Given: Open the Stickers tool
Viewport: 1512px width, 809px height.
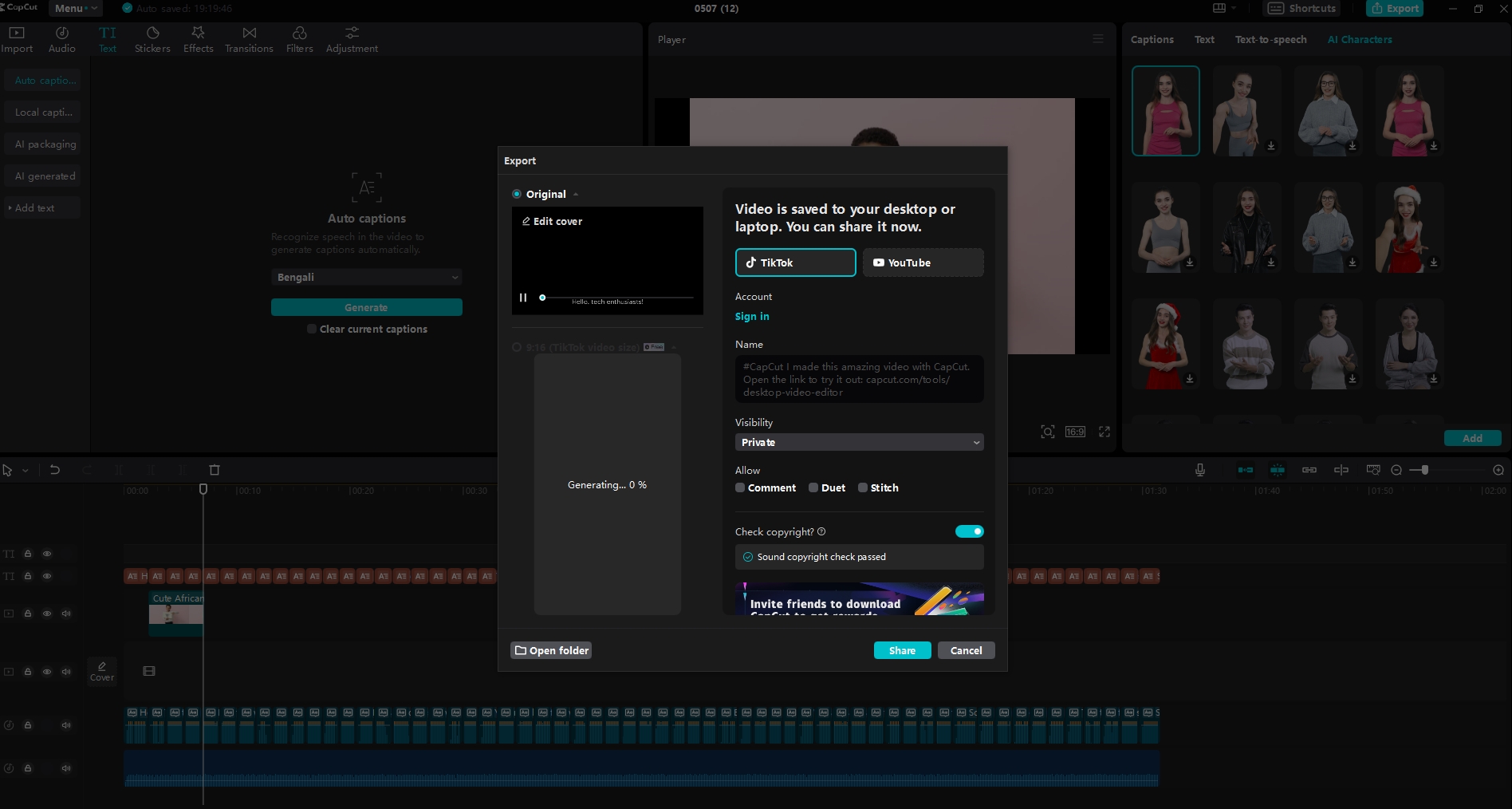Looking at the screenshot, I should [152, 39].
